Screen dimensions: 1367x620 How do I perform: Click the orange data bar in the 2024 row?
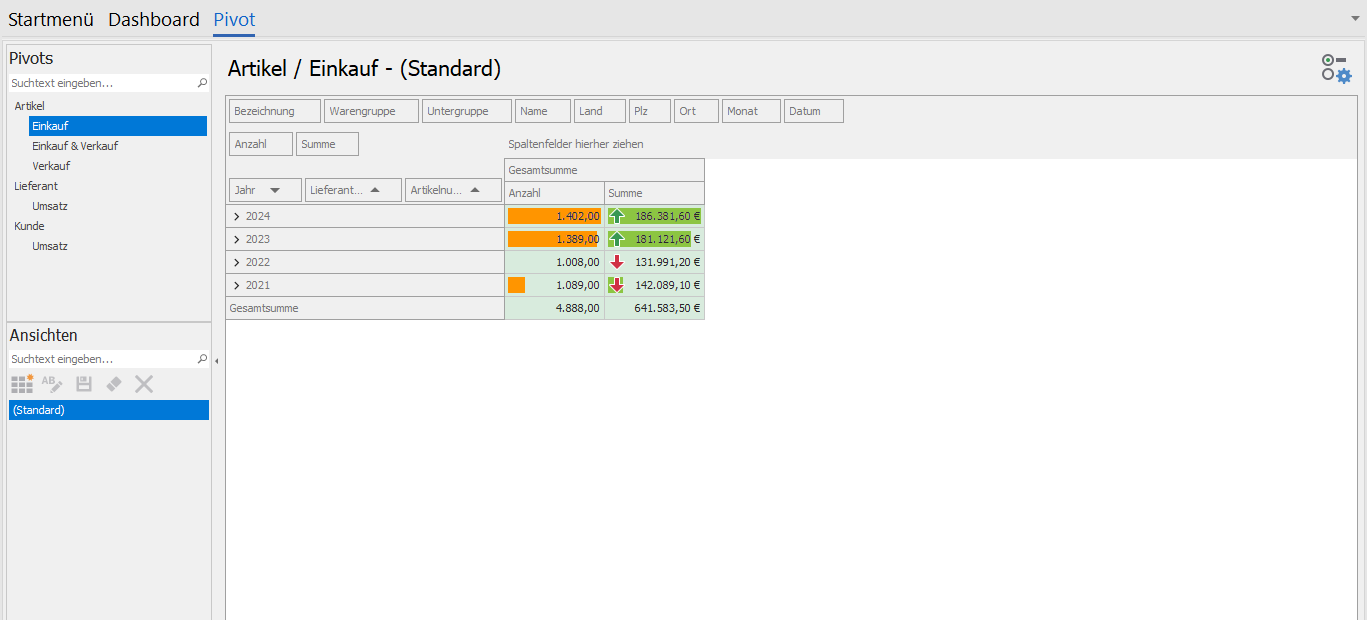[554, 216]
